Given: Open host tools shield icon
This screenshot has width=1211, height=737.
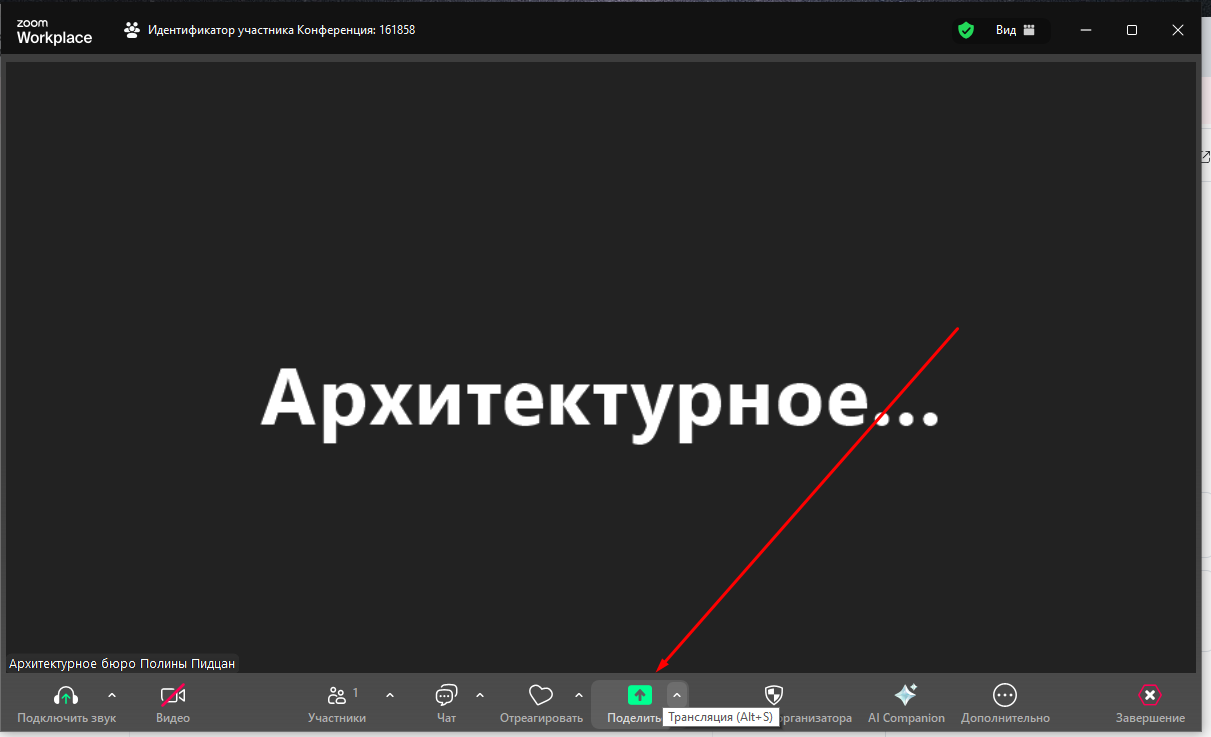Looking at the screenshot, I should point(773,695).
